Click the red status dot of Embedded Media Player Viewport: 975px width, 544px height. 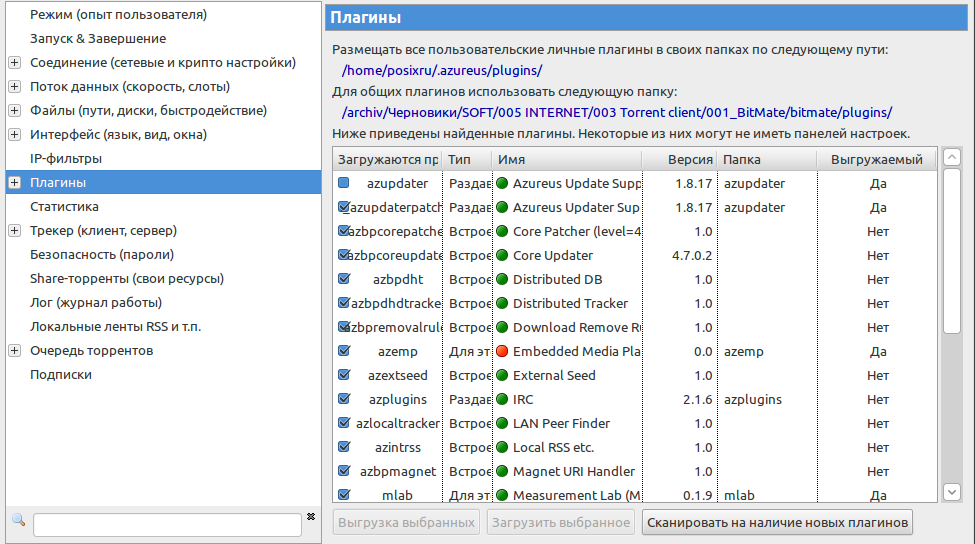502,351
